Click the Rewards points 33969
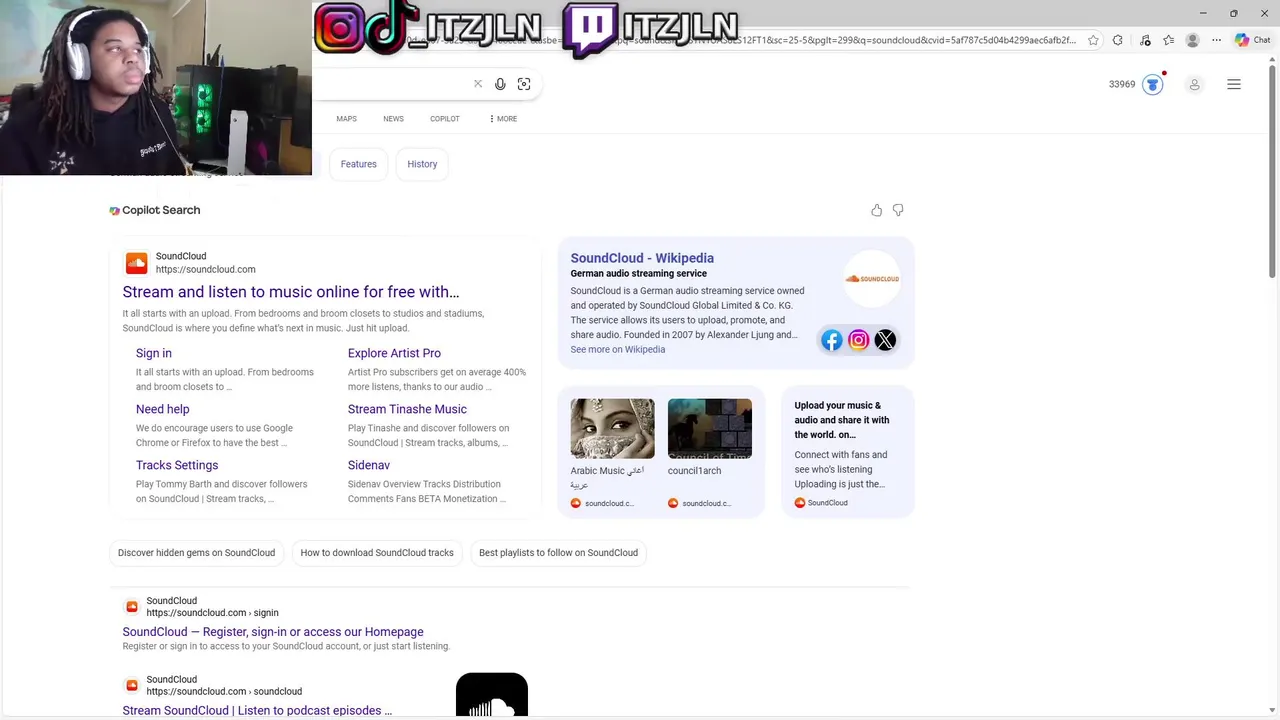This screenshot has height=720, width=1280. pos(1122,84)
